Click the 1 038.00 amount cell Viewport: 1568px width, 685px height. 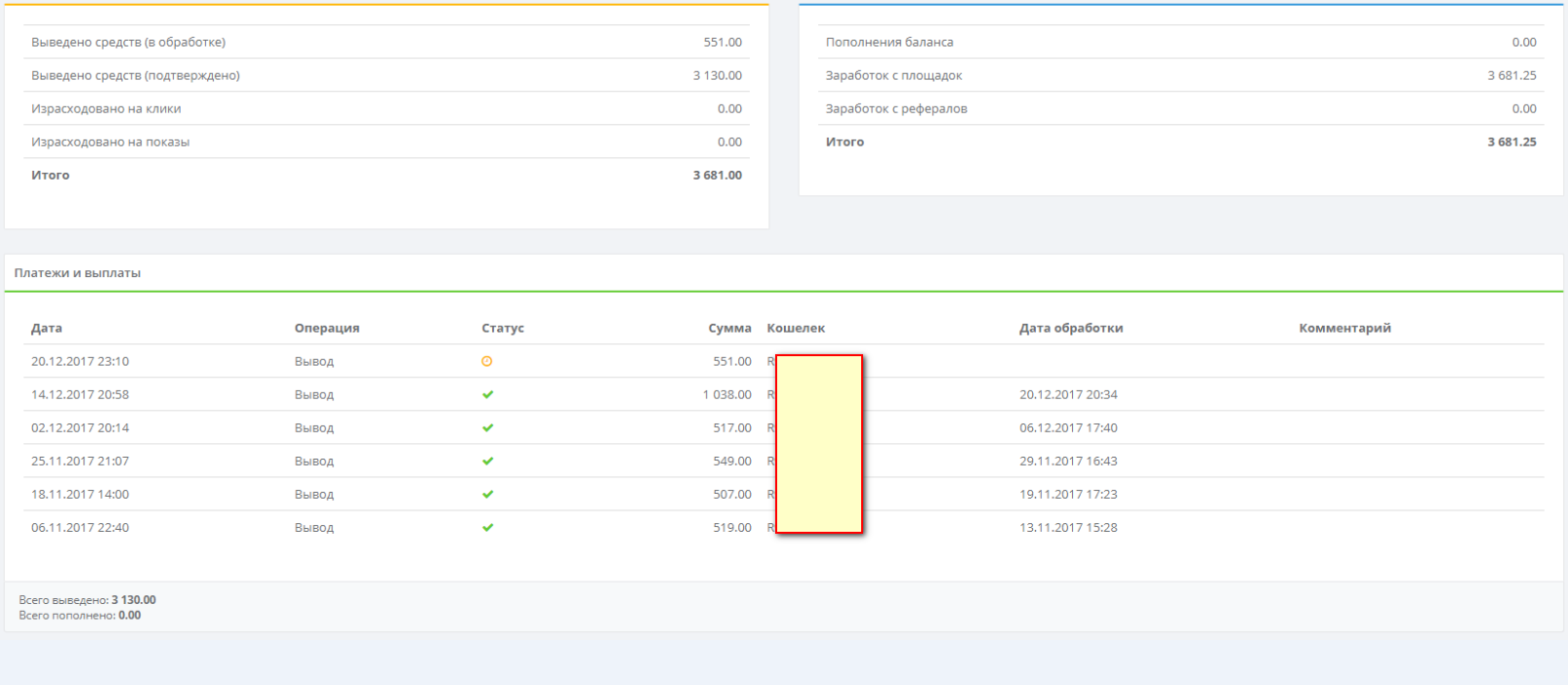coord(726,394)
